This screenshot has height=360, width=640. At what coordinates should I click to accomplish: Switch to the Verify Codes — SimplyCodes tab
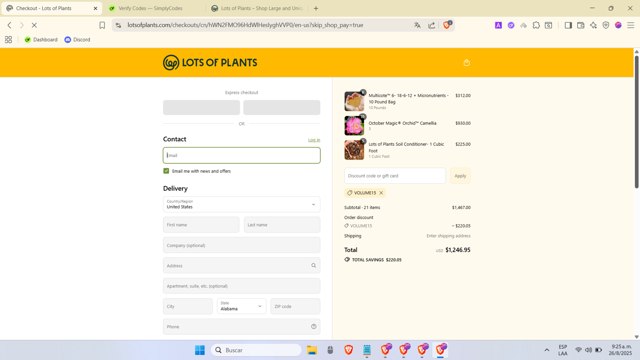[x=150, y=8]
